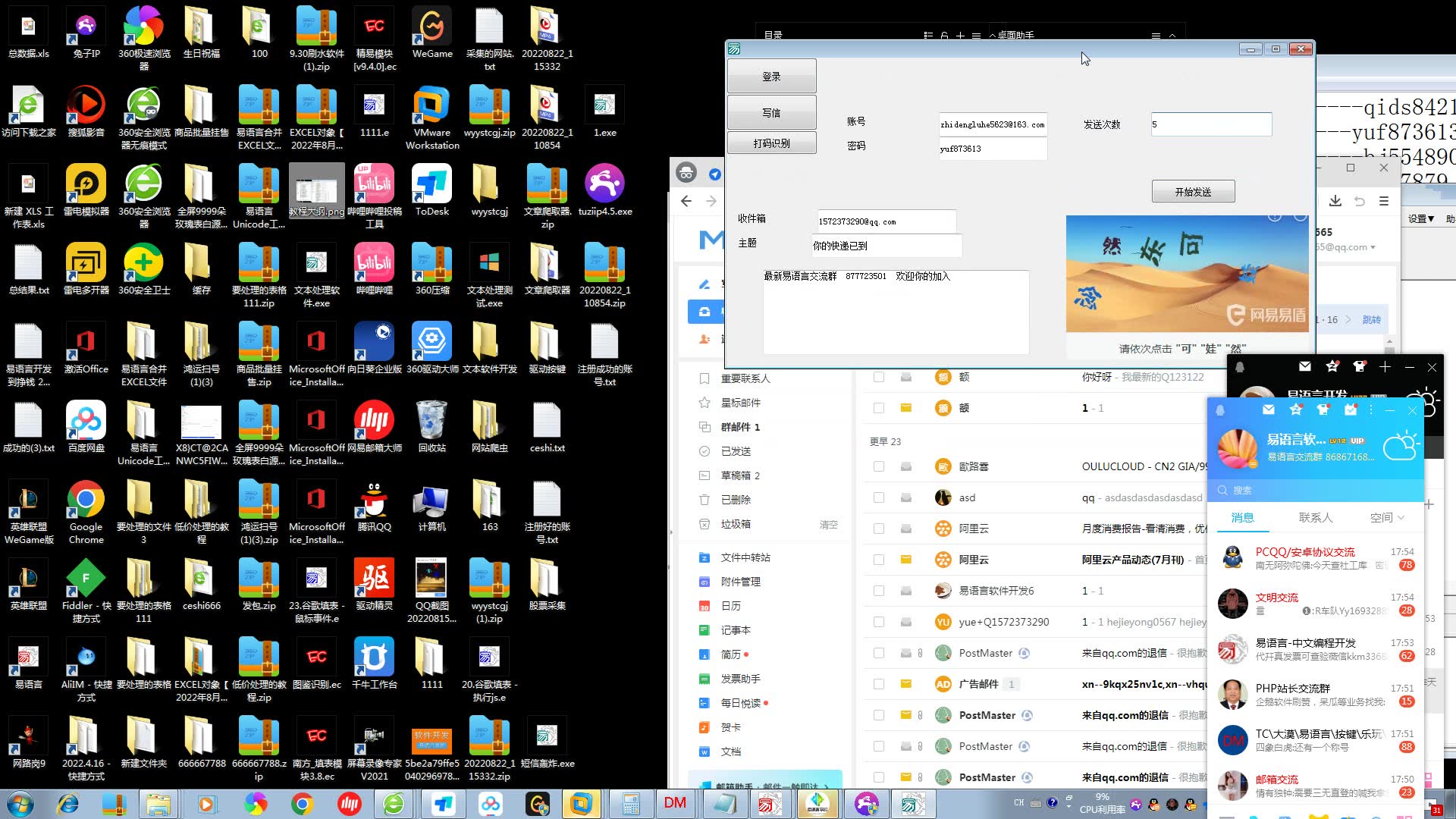Click the desert captcha image
Screen dimensions: 1456x819
click(x=1187, y=274)
